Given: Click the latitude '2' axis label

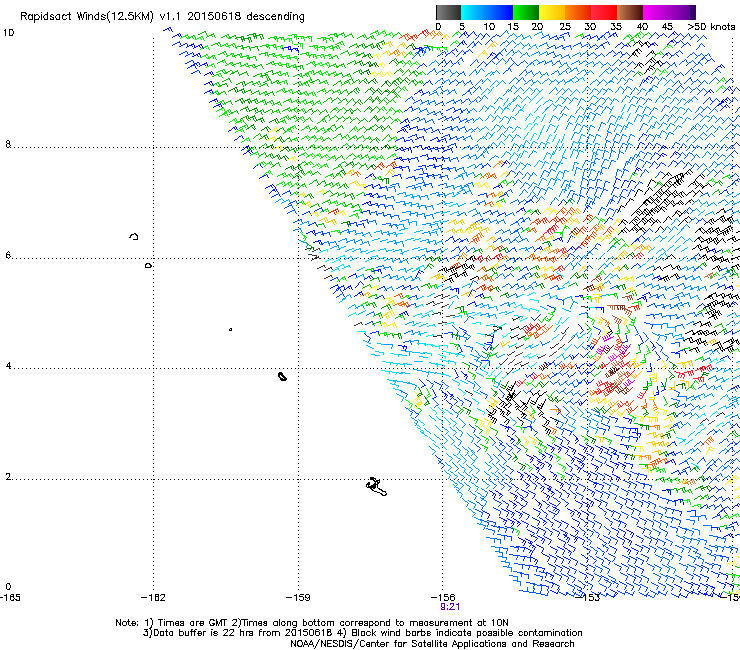Looking at the screenshot, I should click(x=8, y=477).
